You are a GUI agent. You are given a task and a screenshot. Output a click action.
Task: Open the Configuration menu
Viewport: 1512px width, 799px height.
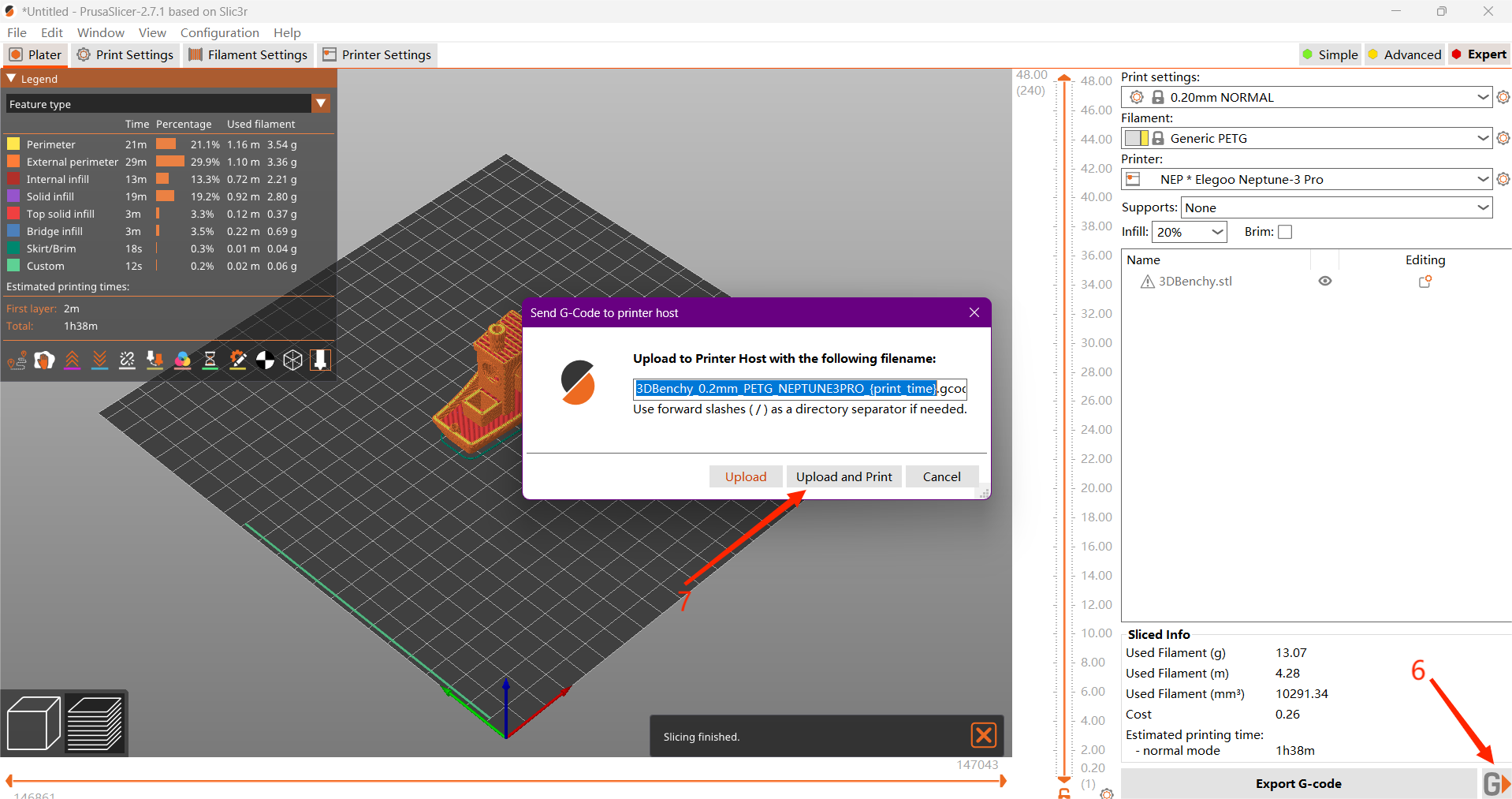(x=219, y=32)
